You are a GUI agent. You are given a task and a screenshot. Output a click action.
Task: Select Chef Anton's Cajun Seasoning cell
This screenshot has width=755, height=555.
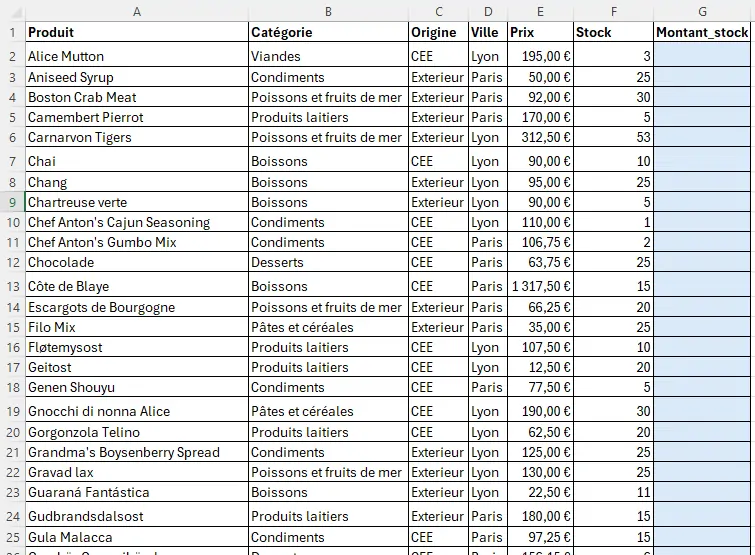(x=137, y=222)
